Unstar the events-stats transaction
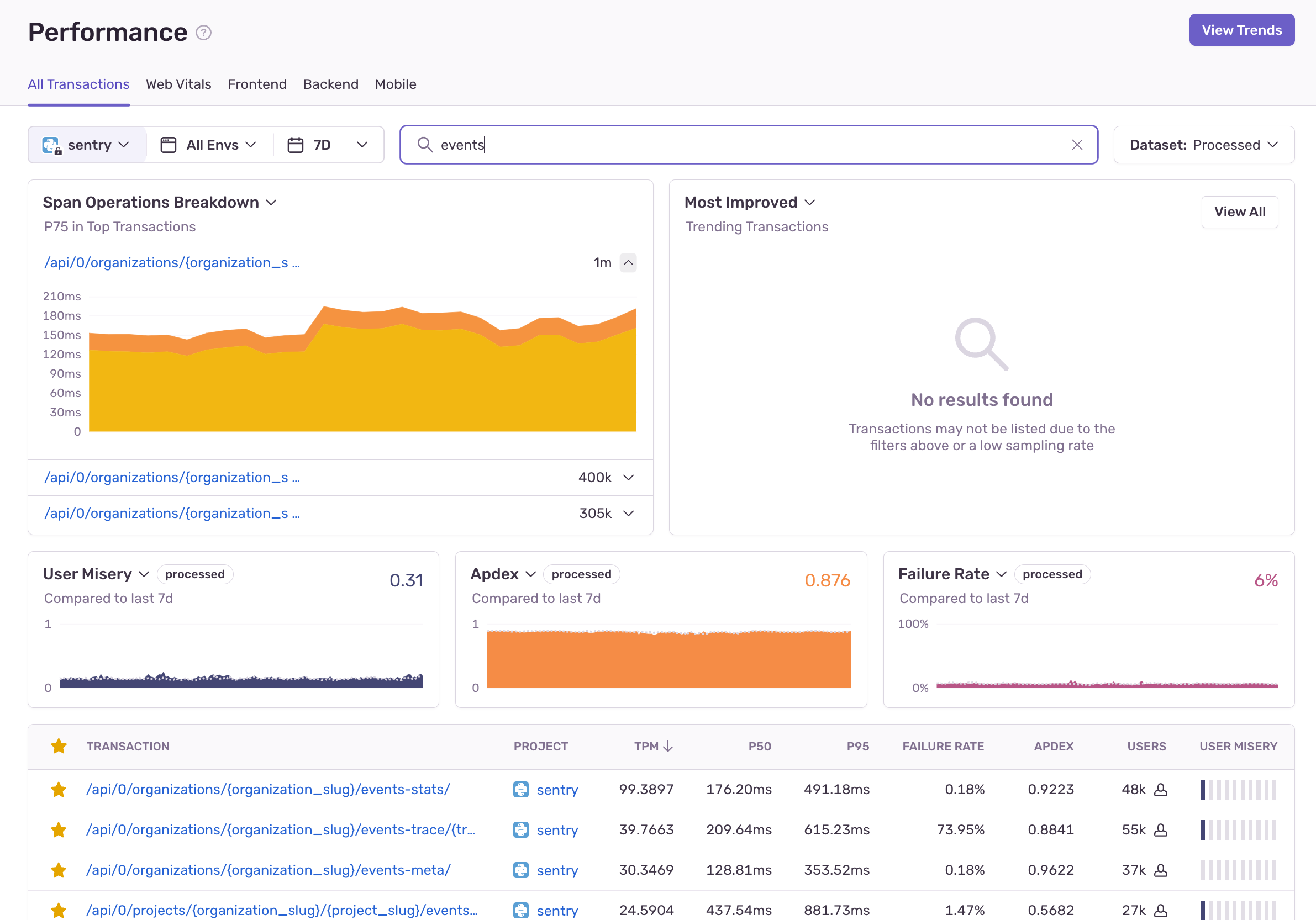This screenshot has height=920, width=1316. pos(59,789)
